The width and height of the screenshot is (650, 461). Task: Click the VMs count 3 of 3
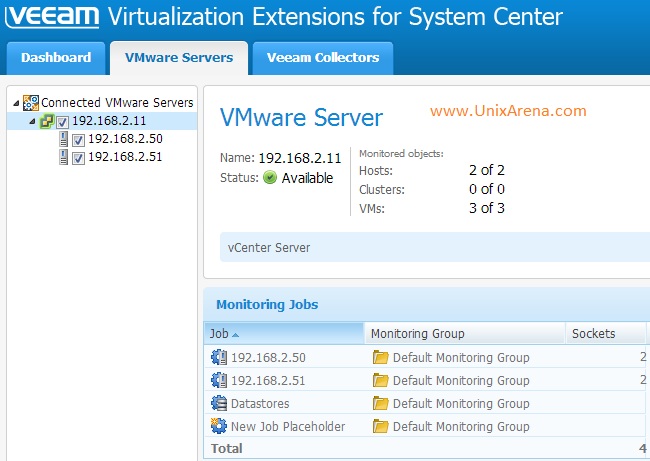coord(487,208)
